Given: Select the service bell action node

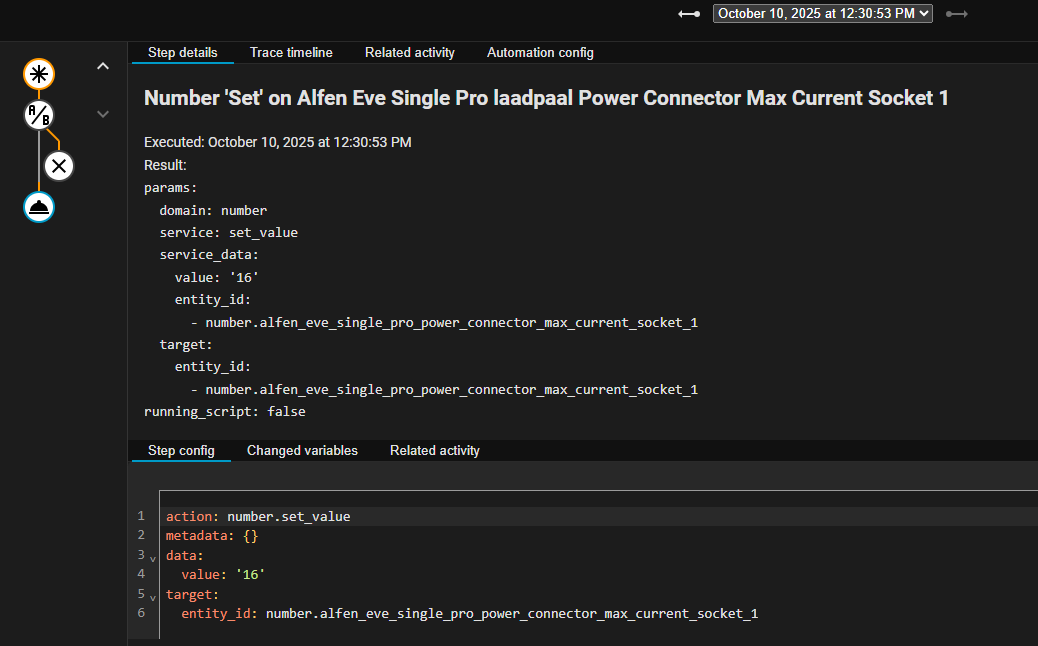Looking at the screenshot, I should coord(39,207).
